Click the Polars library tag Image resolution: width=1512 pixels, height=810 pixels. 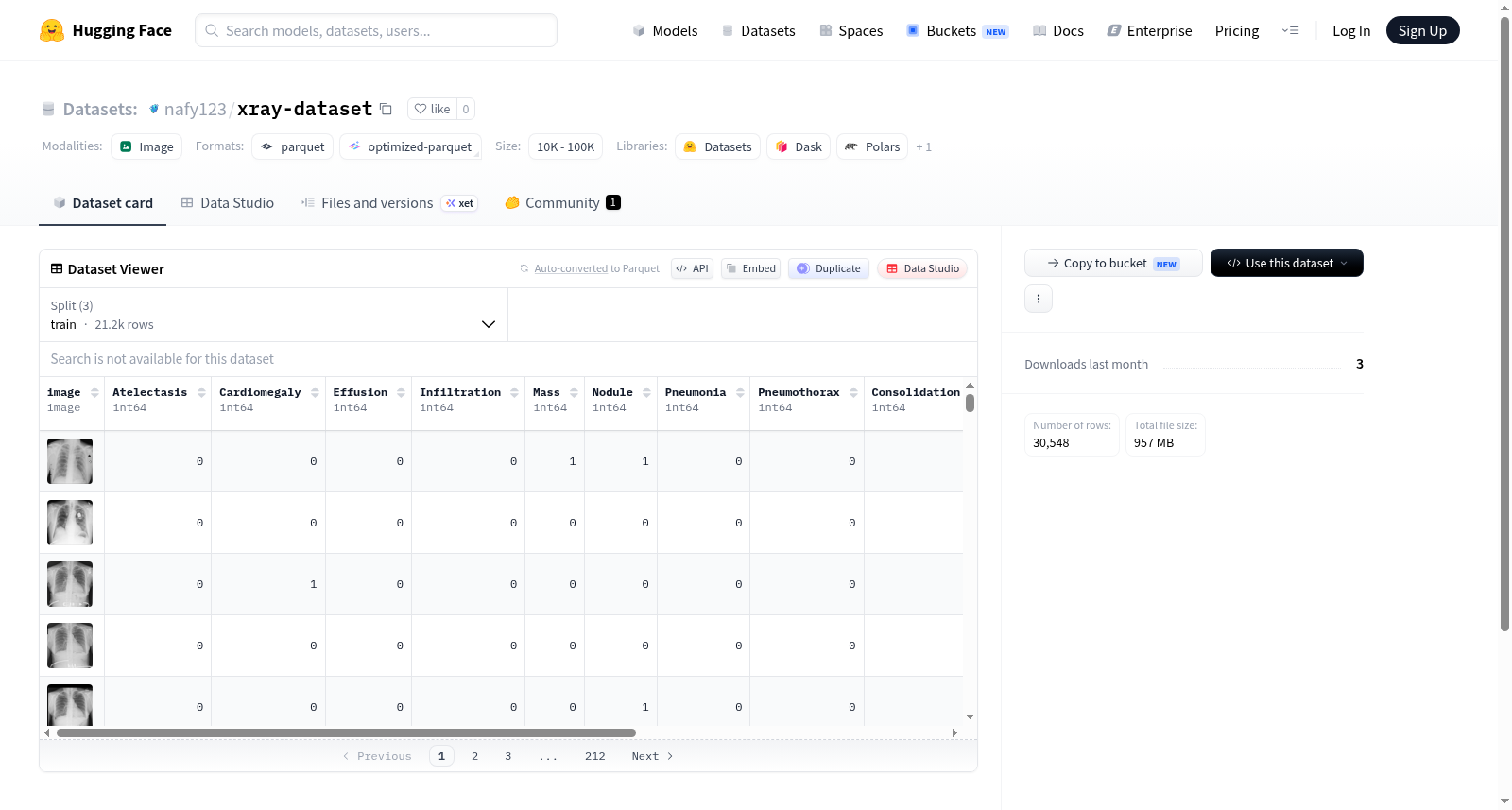[x=872, y=146]
